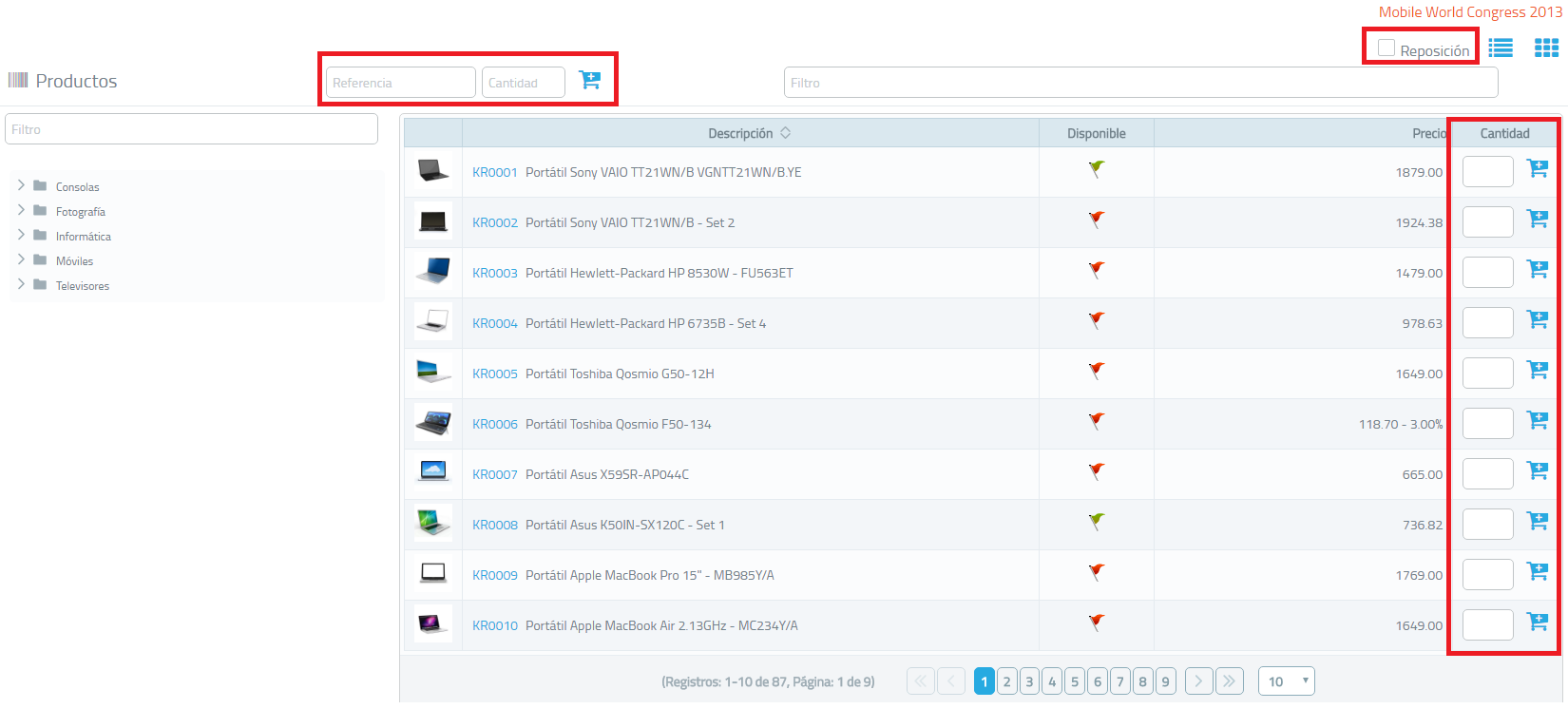Screen dimensions: 1568x709
Task: Add KR0001 to cart using its cart icon
Action: tap(1537, 168)
